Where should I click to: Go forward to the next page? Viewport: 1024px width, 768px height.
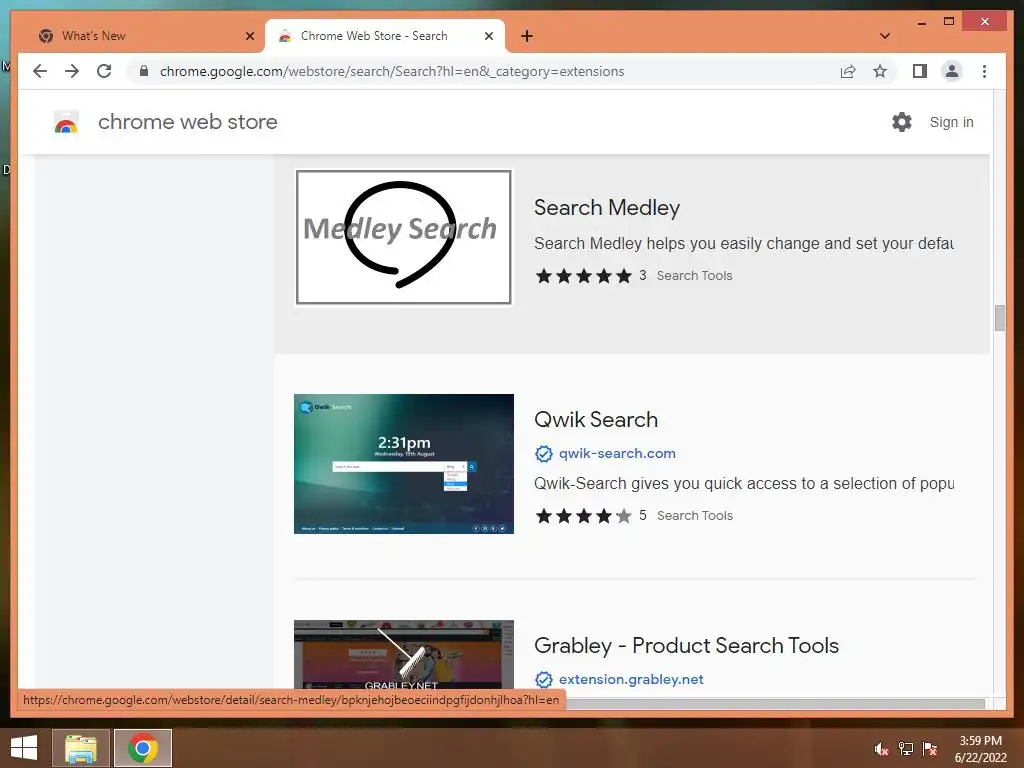72,71
